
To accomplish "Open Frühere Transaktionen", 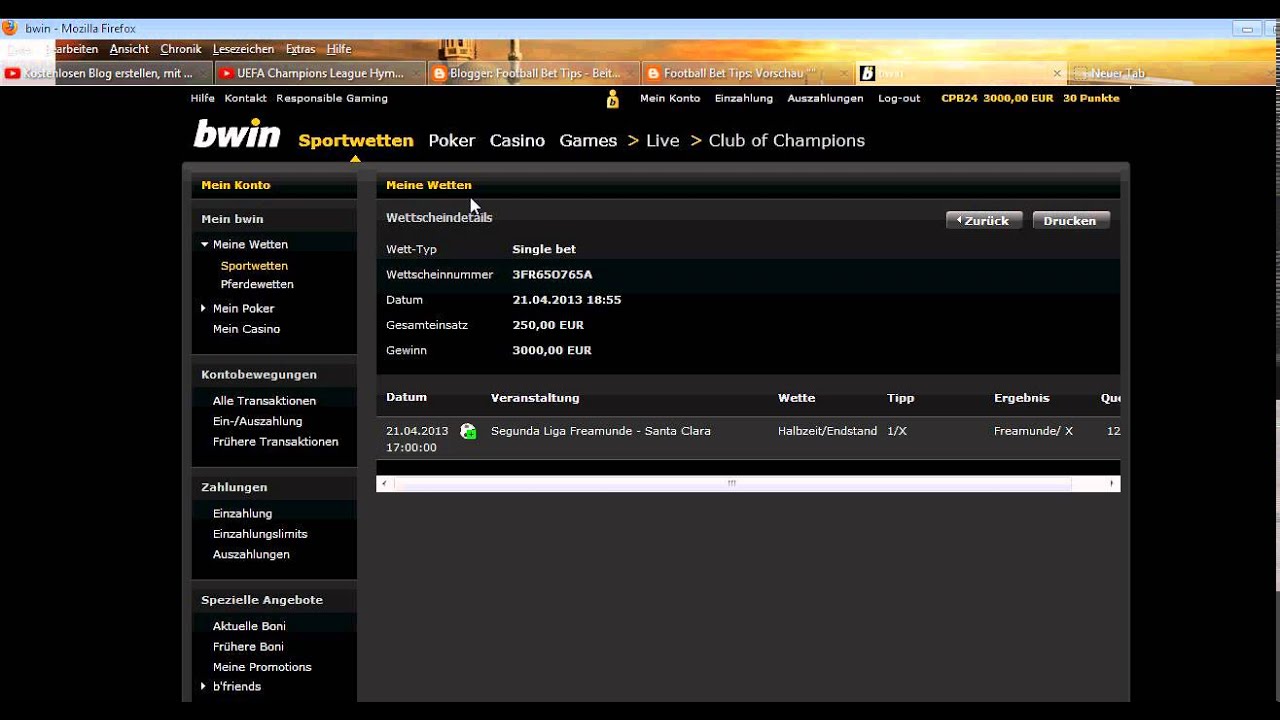I will pyautogui.click(x=275, y=441).
